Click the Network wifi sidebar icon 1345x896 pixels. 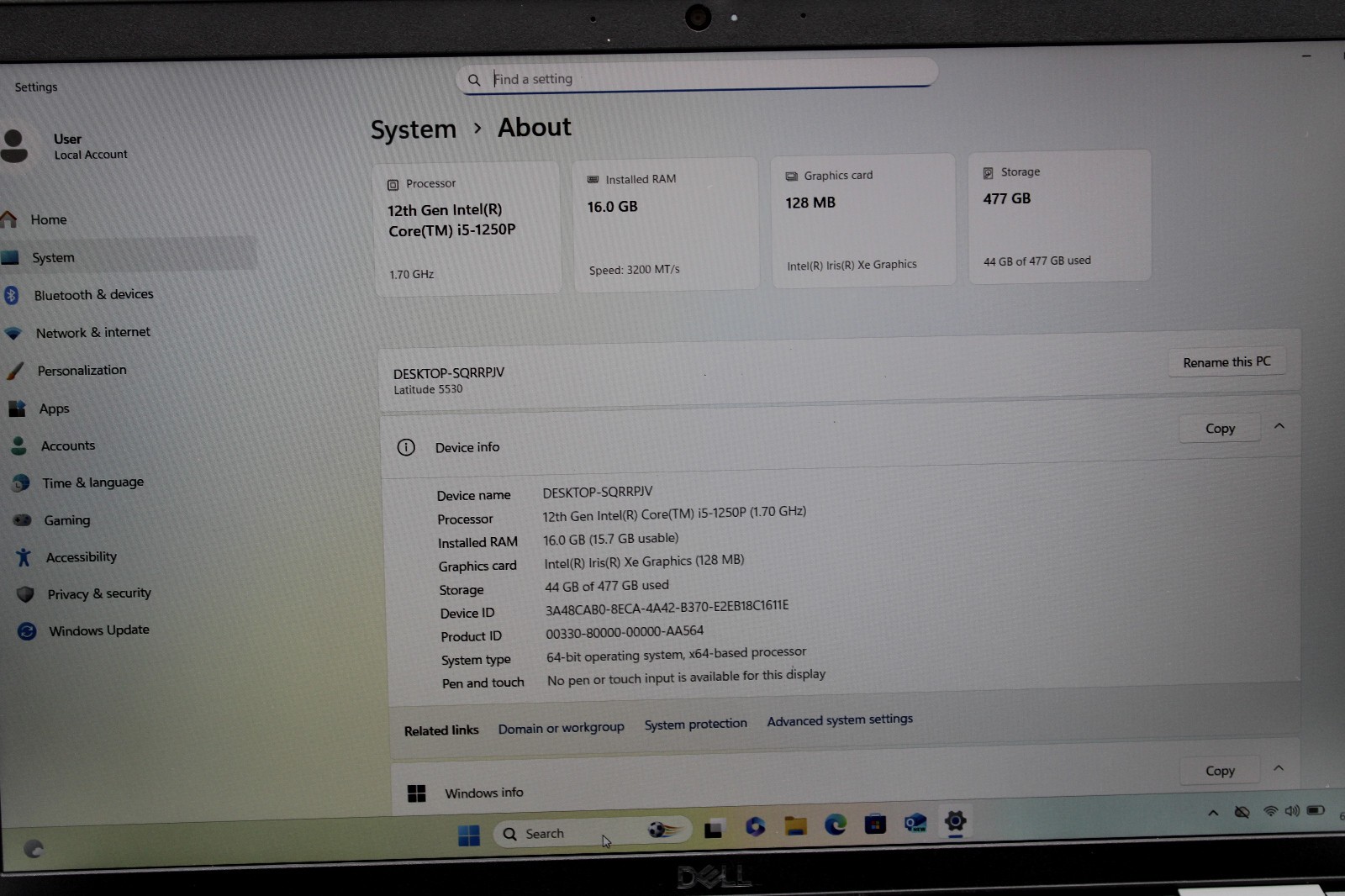point(13,333)
